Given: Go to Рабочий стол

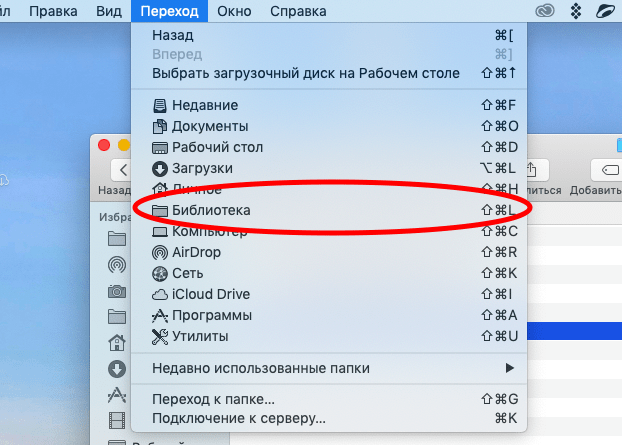Looking at the screenshot, I should 329,147.
